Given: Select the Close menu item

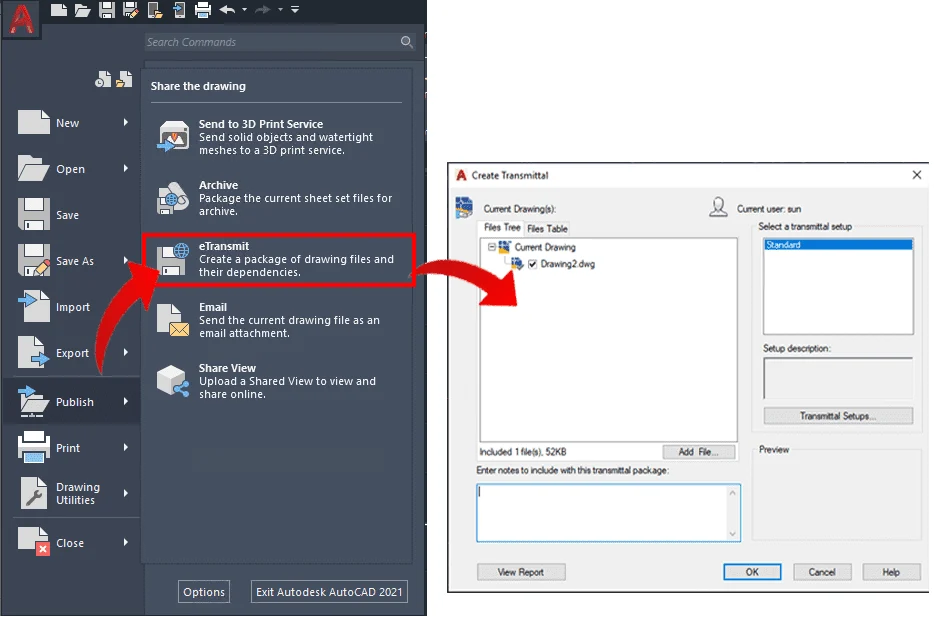Looking at the screenshot, I should [x=72, y=543].
